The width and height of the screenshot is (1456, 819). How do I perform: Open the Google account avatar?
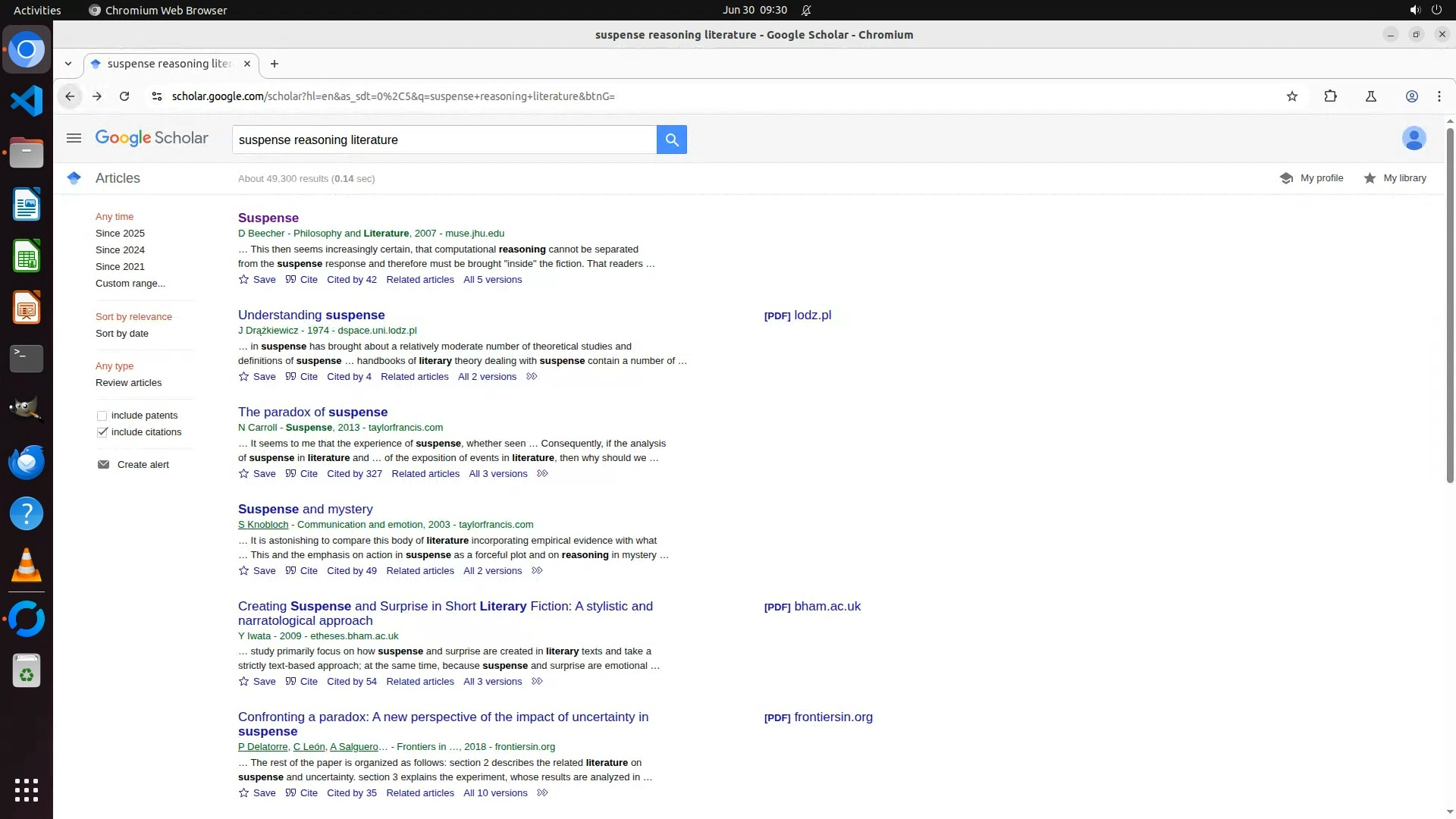click(x=1414, y=139)
